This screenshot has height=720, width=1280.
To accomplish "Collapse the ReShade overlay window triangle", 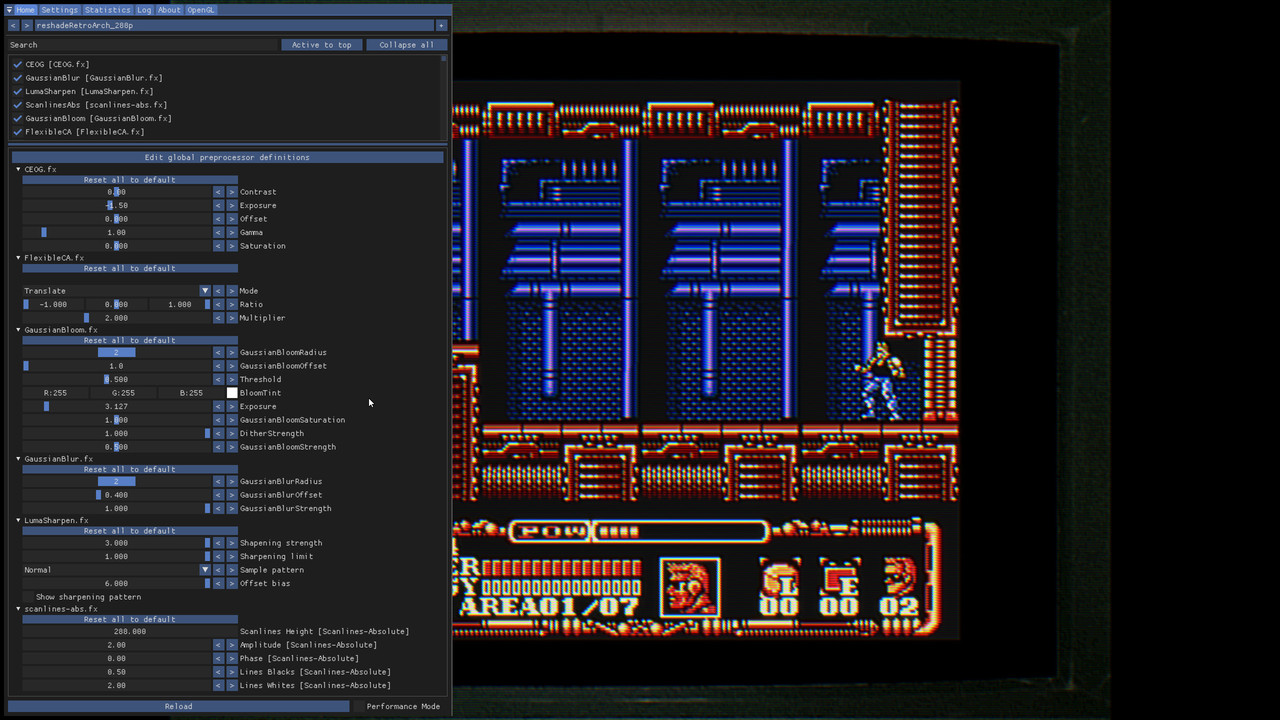I will click(x=9, y=10).
